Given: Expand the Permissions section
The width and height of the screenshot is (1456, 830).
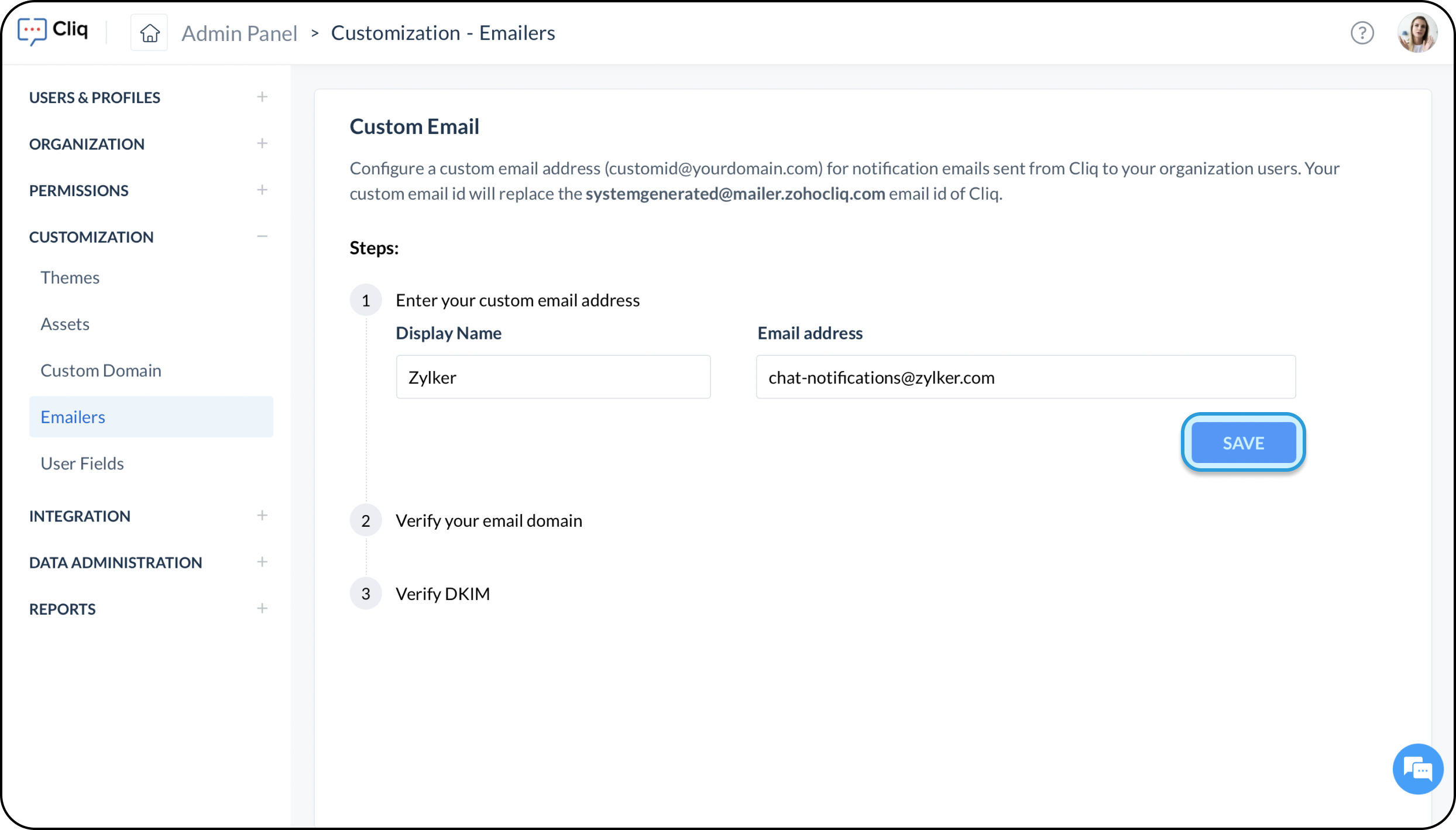Looking at the screenshot, I should (262, 190).
